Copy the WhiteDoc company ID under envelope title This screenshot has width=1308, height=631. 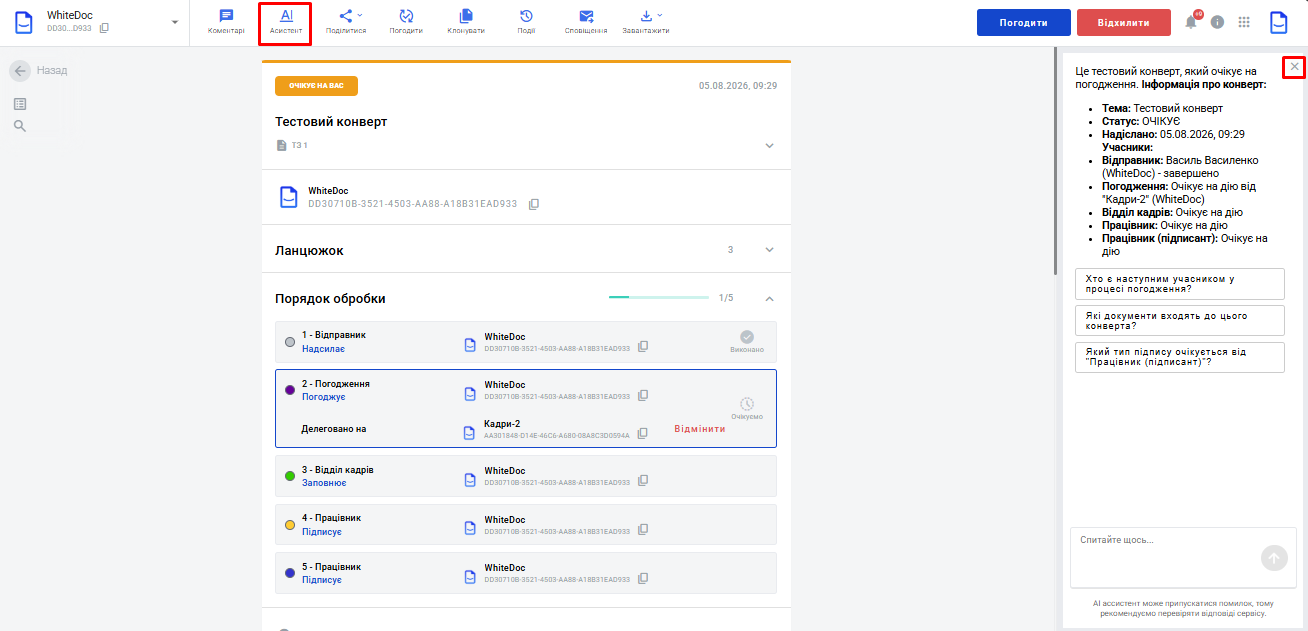pos(534,204)
